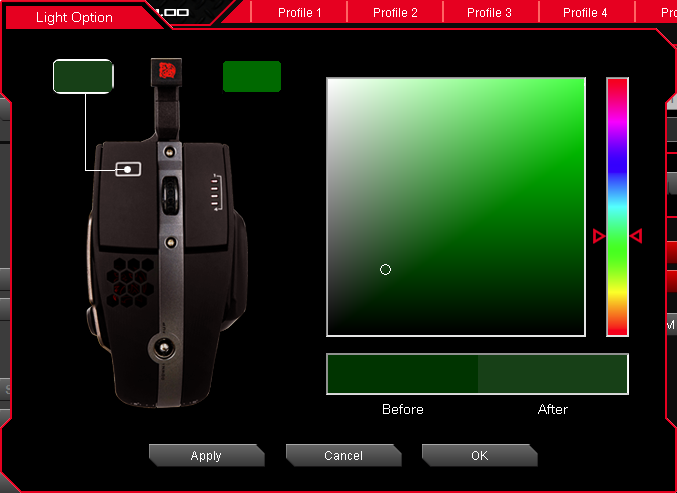This screenshot has width=677, height=493.
Task: Select the dark green side-light color swatch
Action: (x=83, y=76)
